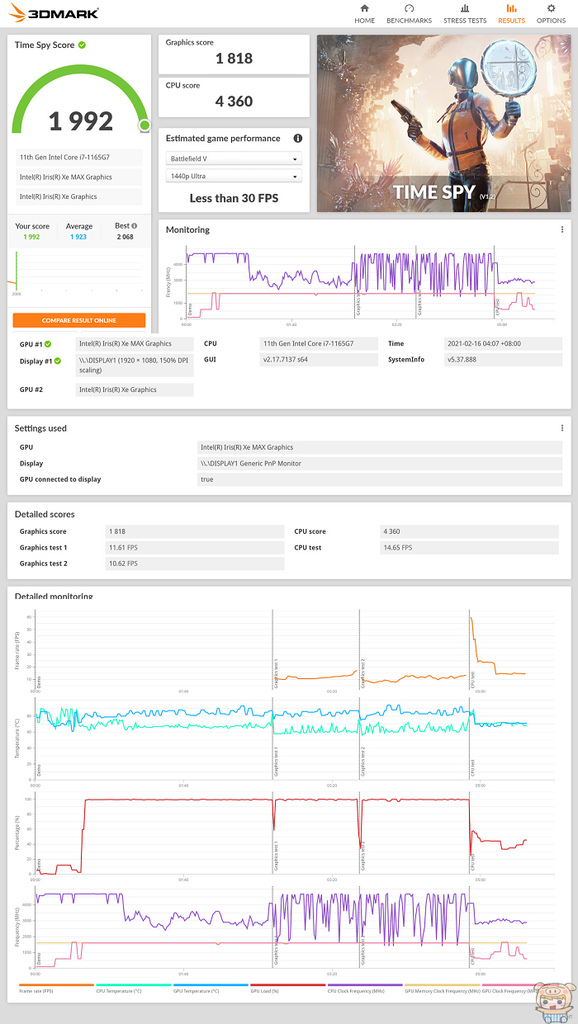Click the GPU Memory Clock Frequency legend swatch

click(x=442, y=985)
